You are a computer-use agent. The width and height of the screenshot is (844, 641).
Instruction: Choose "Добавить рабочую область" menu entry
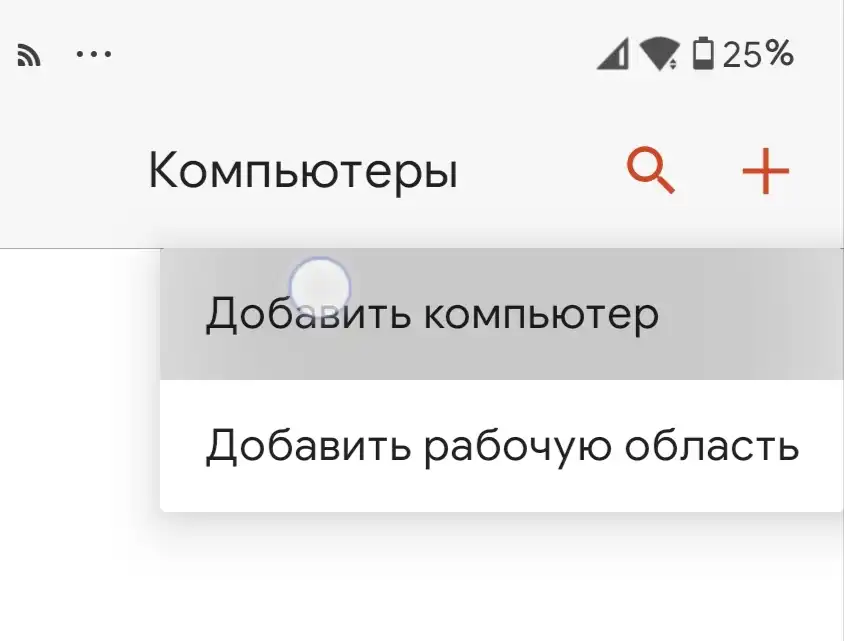(502, 446)
